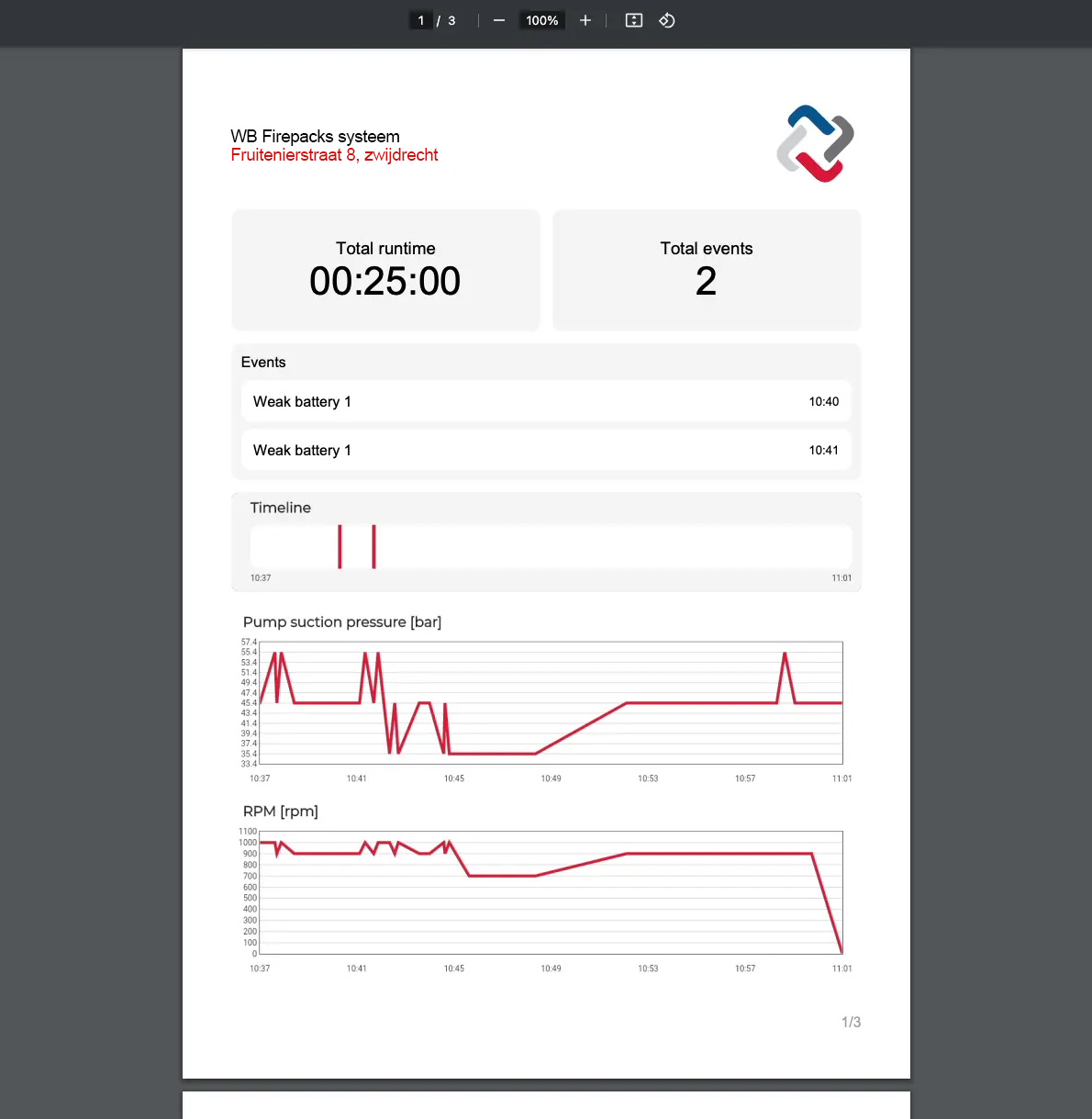Click the timeline start label 10:37

point(261,578)
